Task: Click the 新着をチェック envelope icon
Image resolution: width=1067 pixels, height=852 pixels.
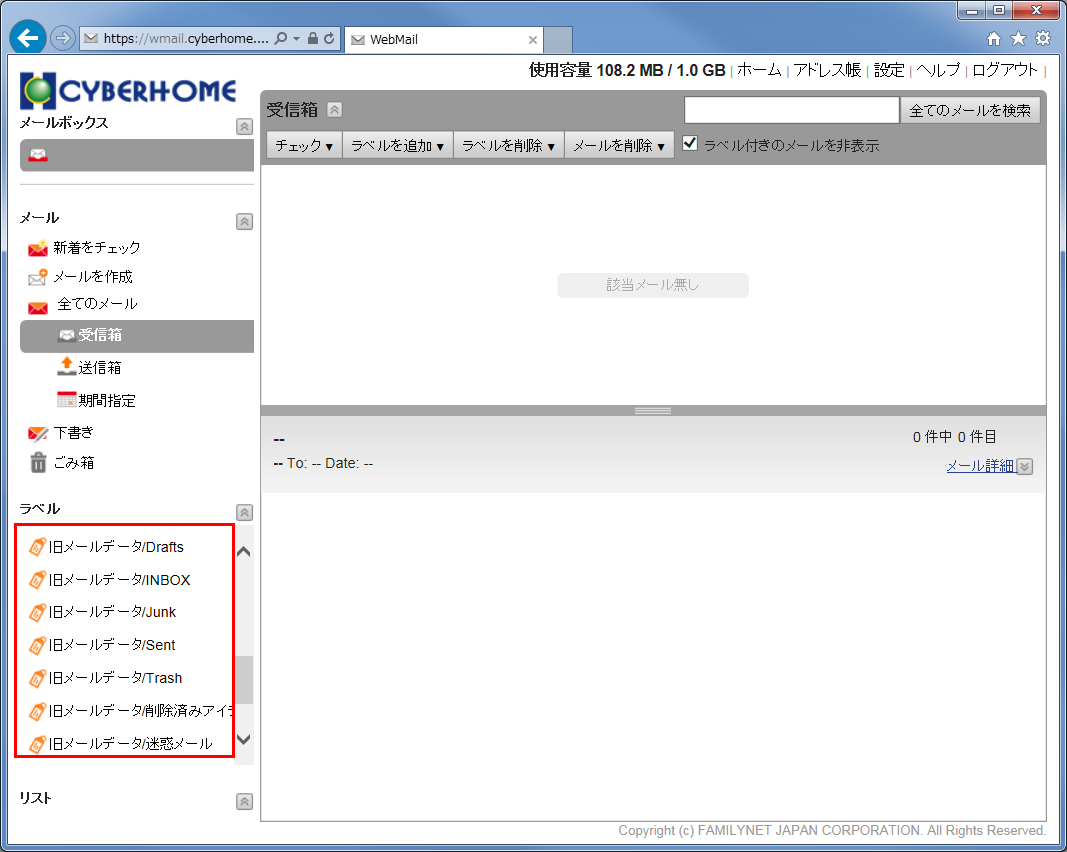Action: click(38, 248)
